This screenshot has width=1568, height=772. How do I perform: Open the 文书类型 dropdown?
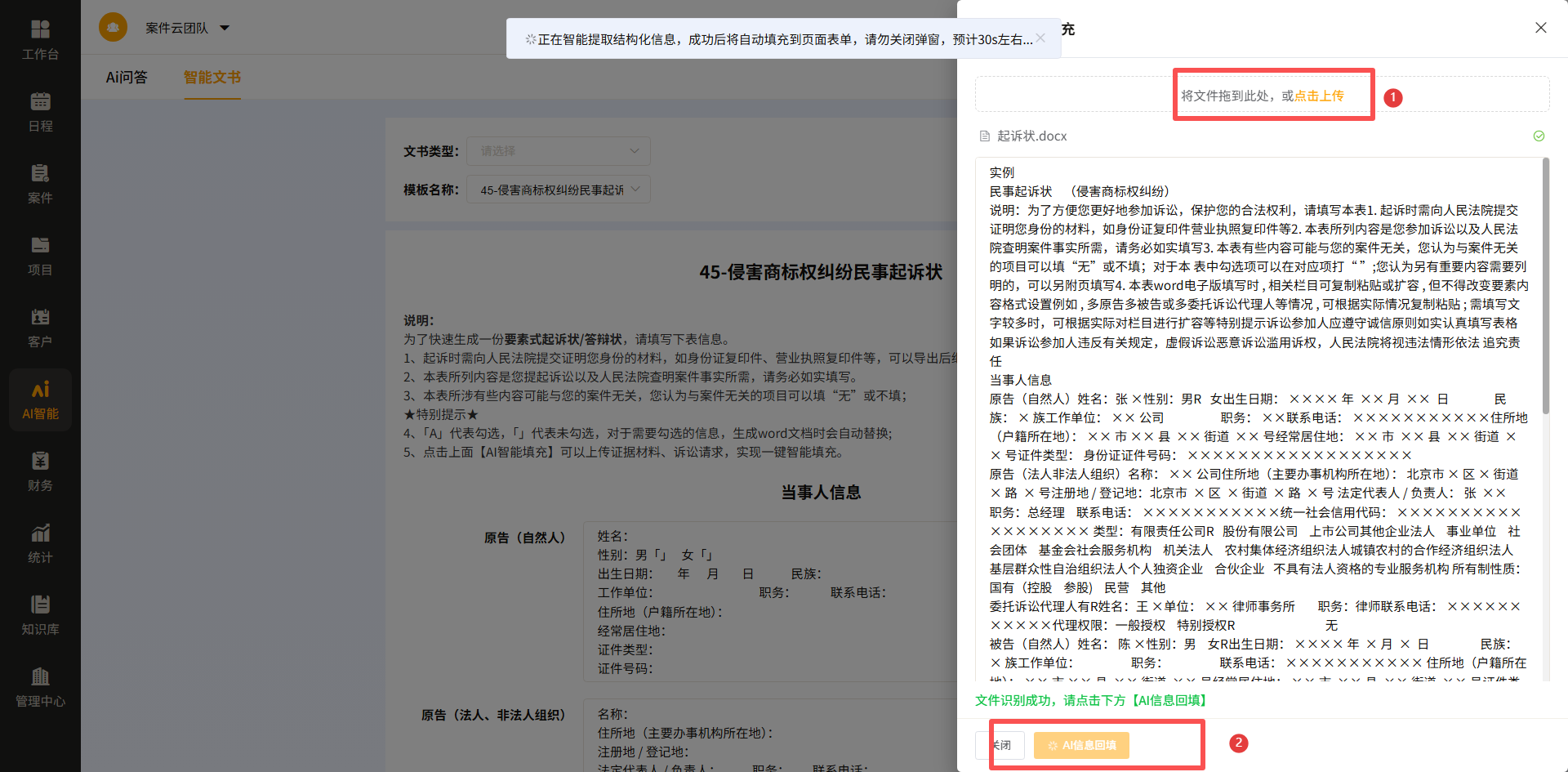pyautogui.click(x=558, y=151)
